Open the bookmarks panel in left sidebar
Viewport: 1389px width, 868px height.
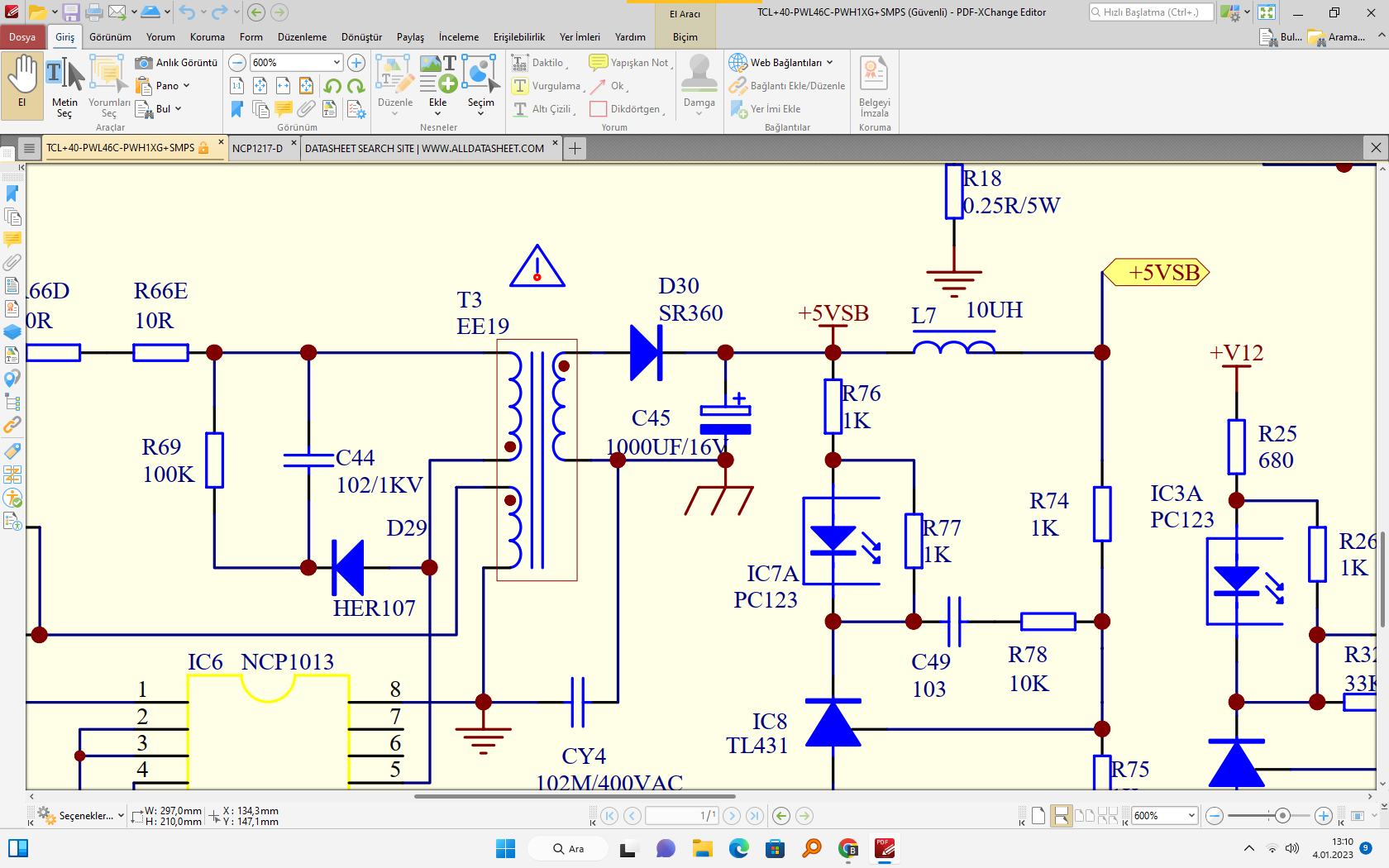pos(12,193)
